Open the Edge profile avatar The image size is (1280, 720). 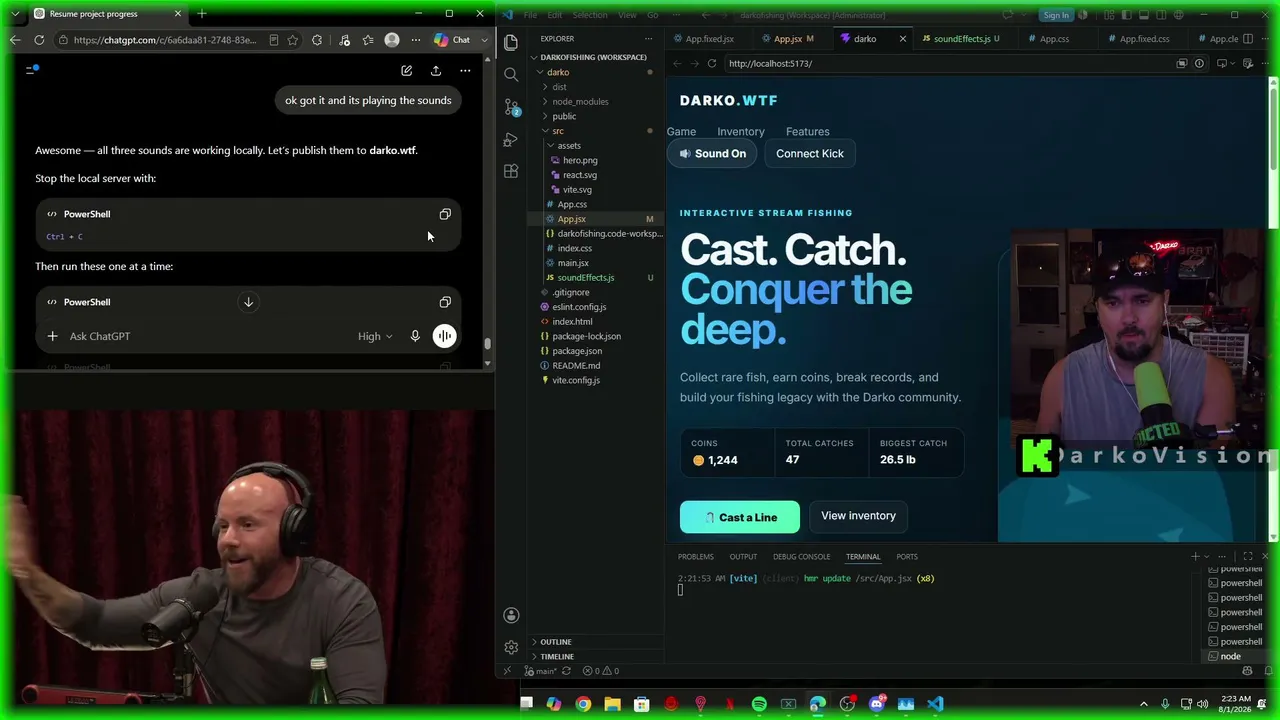[392, 40]
